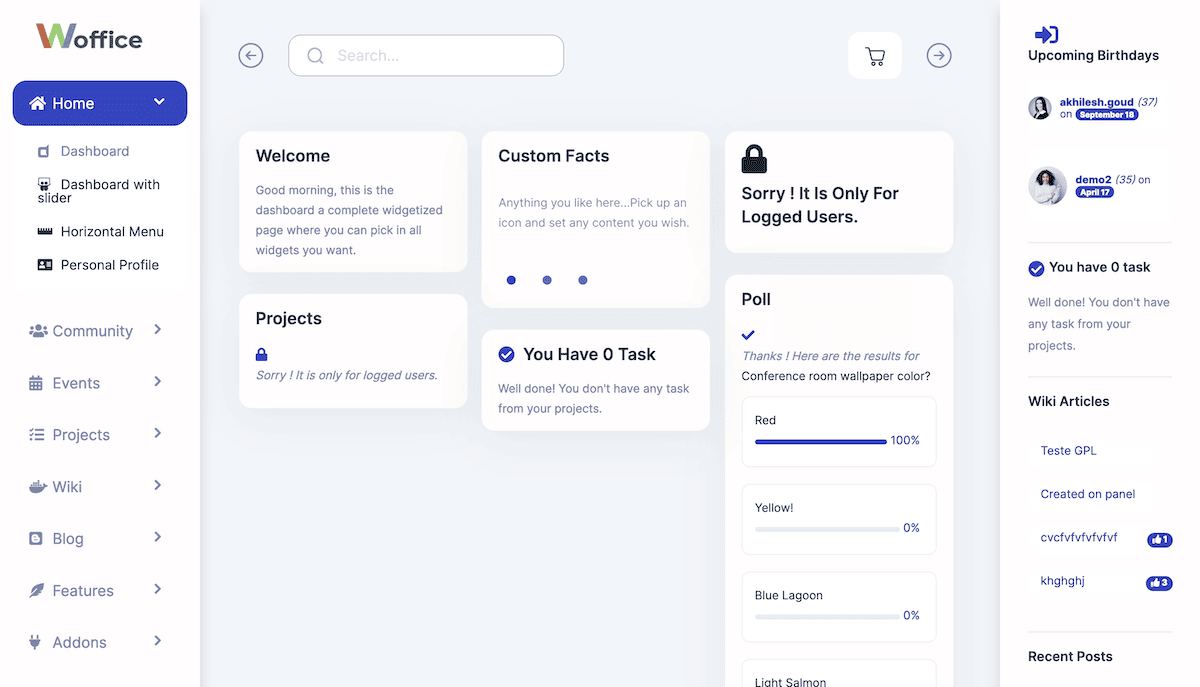Click the thumbs-up badge next to khghghj
Image resolution: width=1200 pixels, height=687 pixels.
[1159, 583]
